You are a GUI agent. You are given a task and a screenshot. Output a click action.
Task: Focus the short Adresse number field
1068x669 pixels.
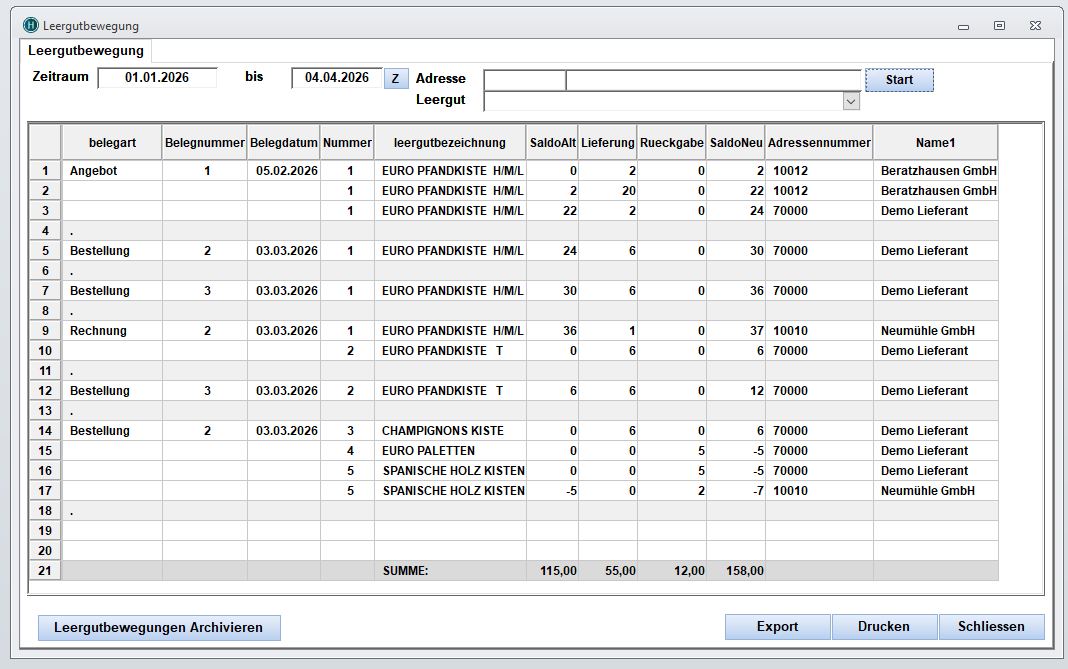pos(524,80)
